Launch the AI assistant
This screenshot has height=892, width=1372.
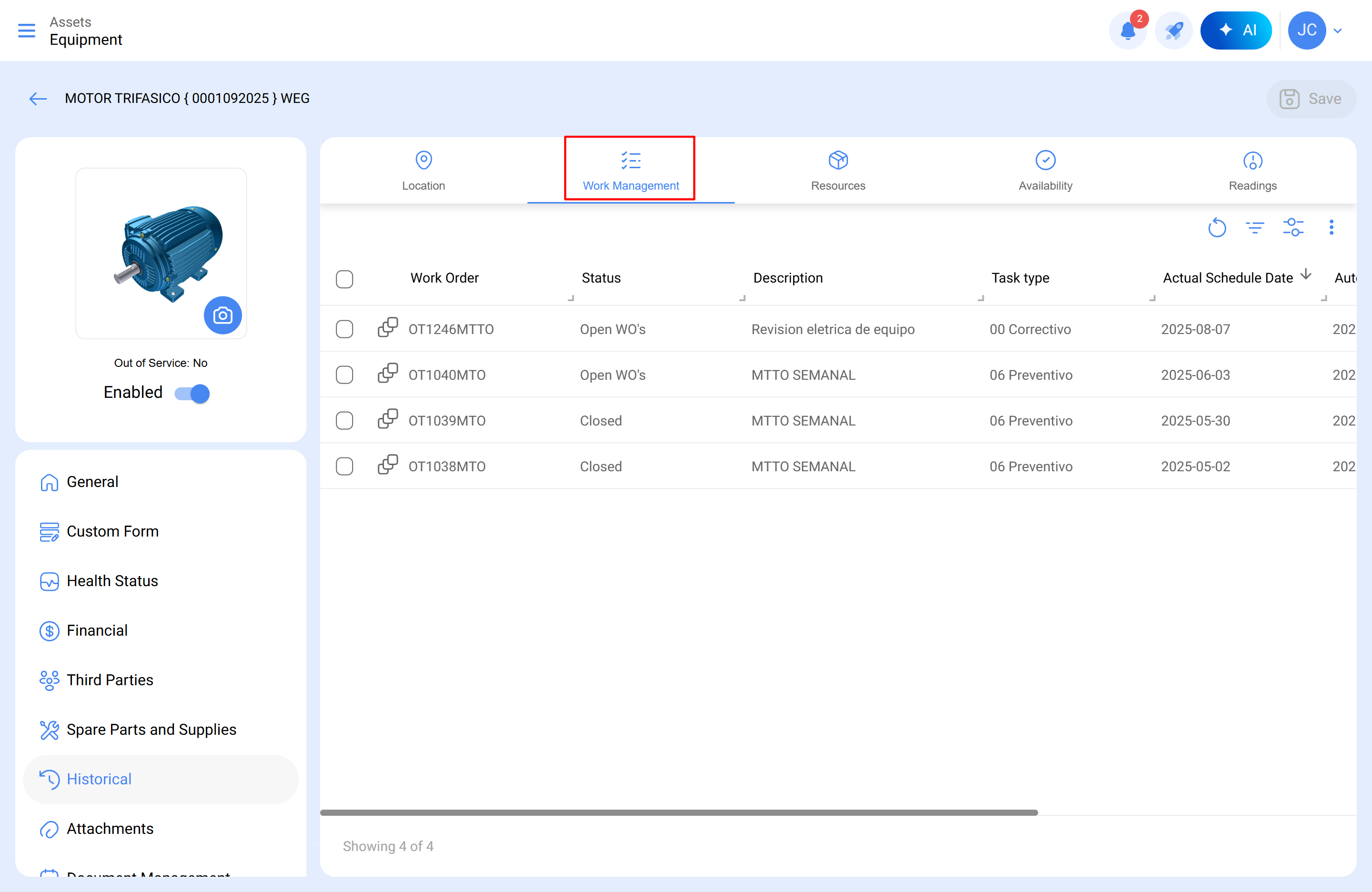(1236, 30)
